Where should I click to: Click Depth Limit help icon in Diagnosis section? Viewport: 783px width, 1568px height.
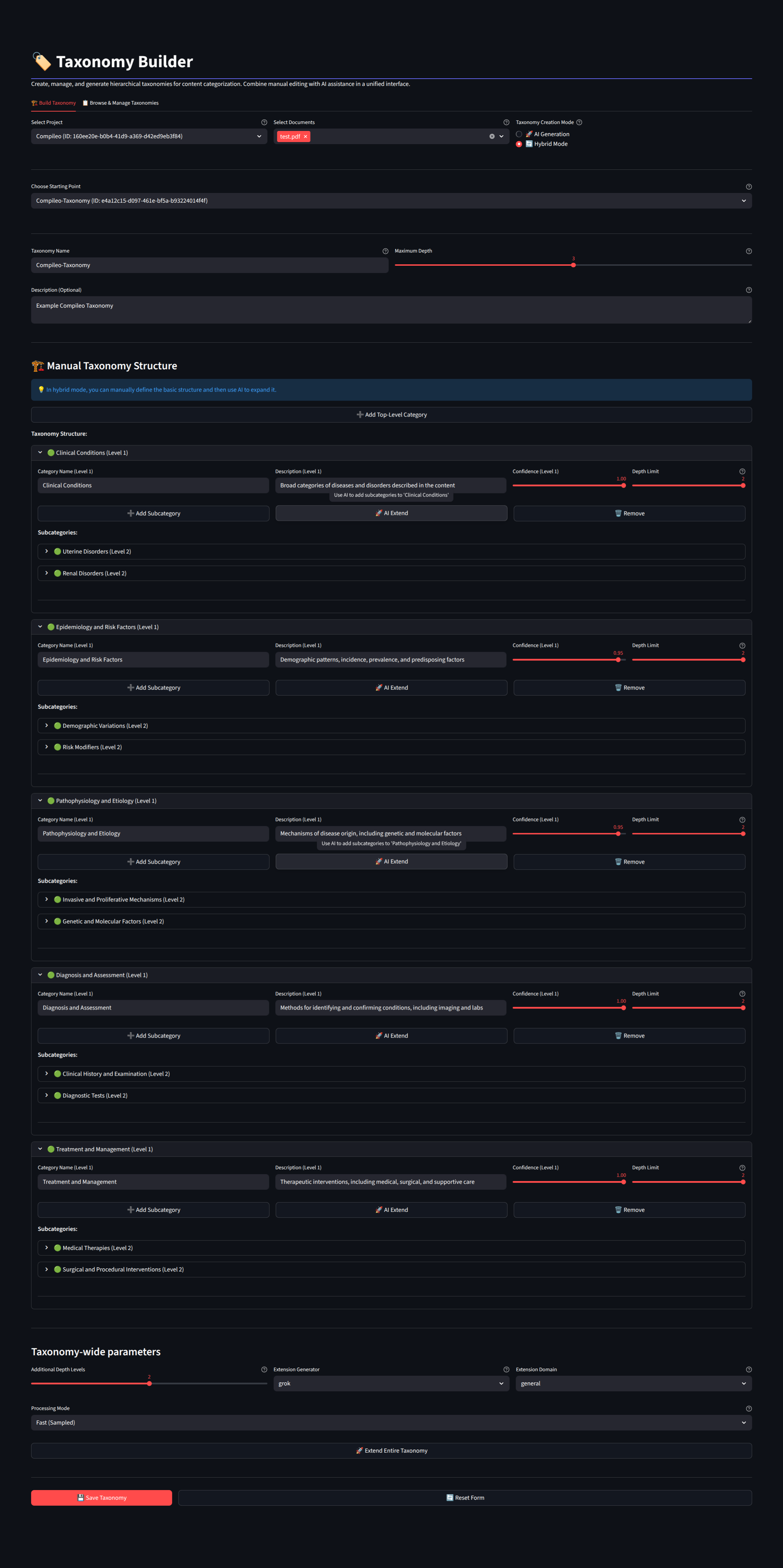click(741, 994)
